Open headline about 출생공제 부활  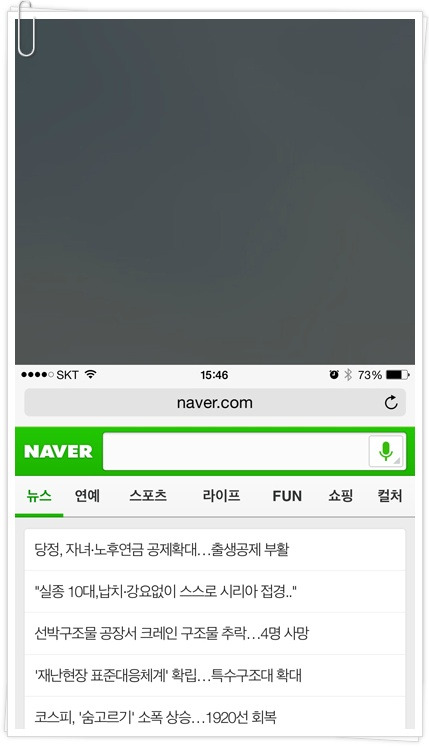point(215,550)
